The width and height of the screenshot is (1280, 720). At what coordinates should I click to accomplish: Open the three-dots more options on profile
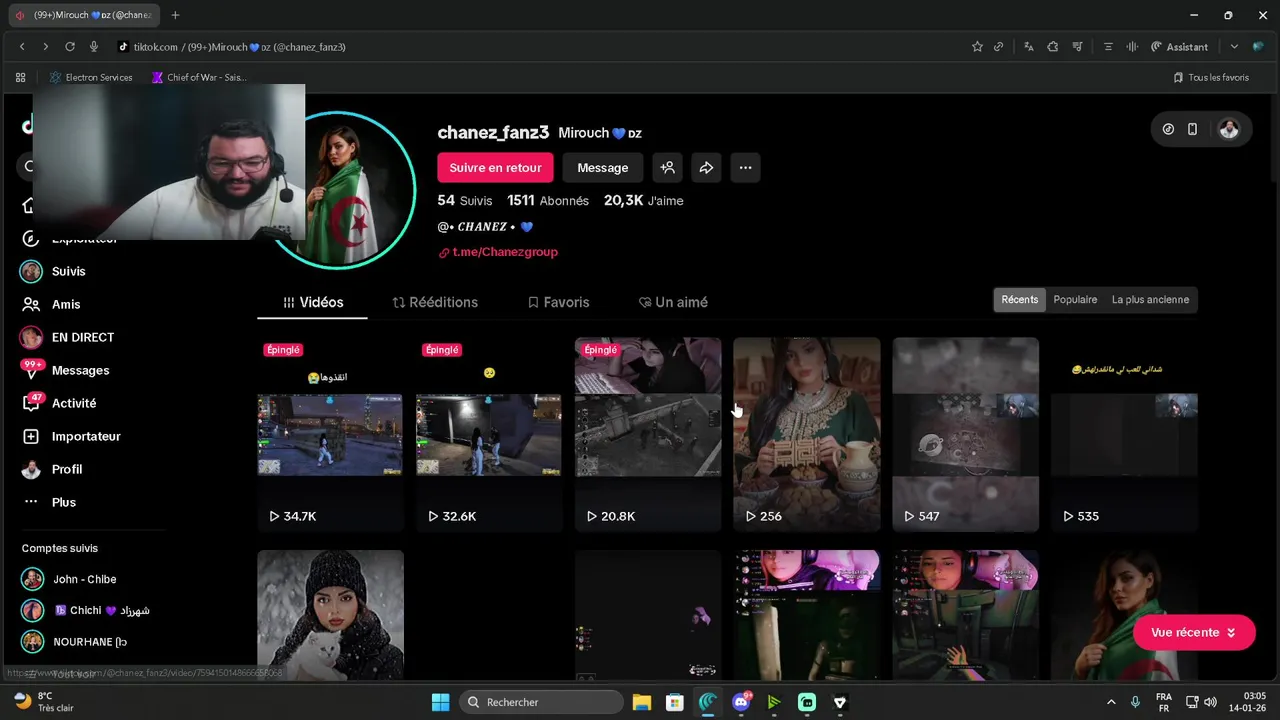coord(745,168)
